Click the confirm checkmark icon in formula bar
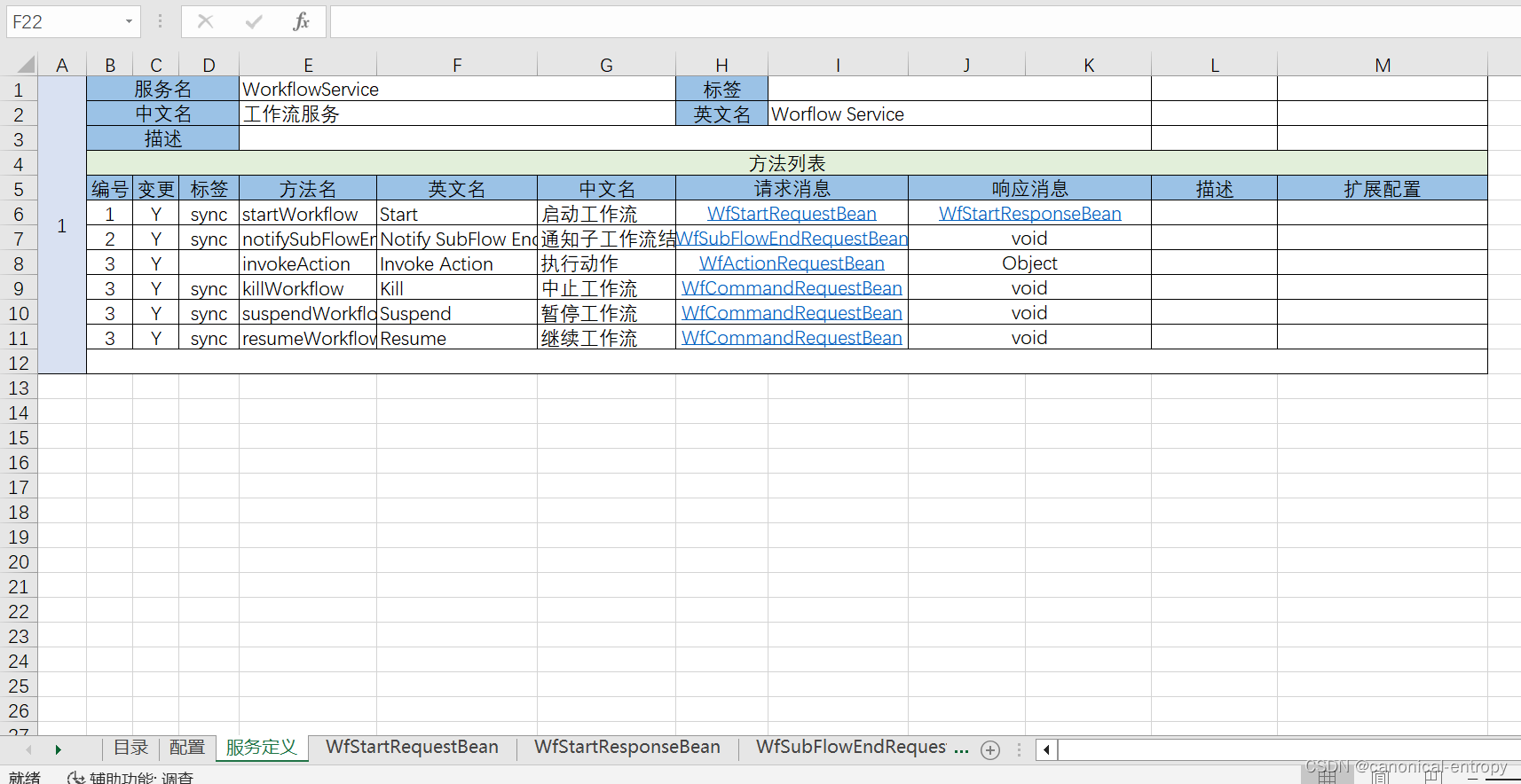This screenshot has width=1521, height=784. pos(254,21)
